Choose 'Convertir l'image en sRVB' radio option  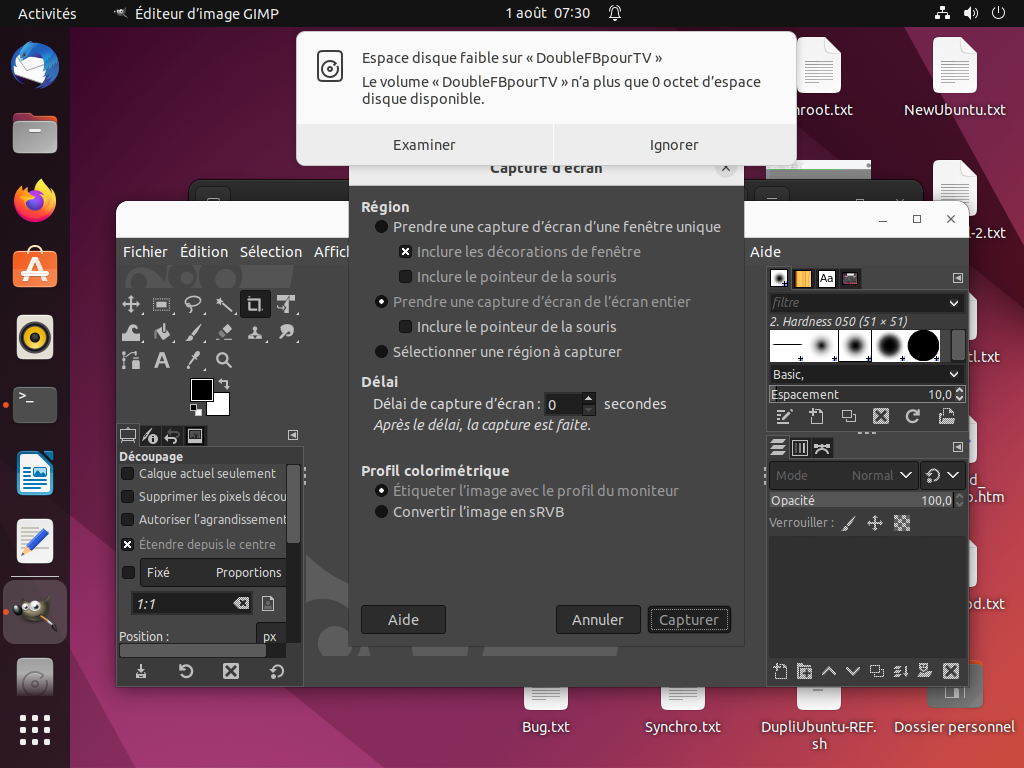[x=382, y=512]
